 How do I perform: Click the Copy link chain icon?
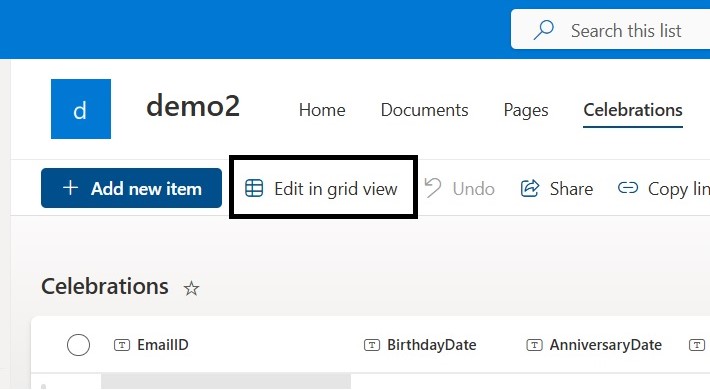pyautogui.click(x=628, y=188)
